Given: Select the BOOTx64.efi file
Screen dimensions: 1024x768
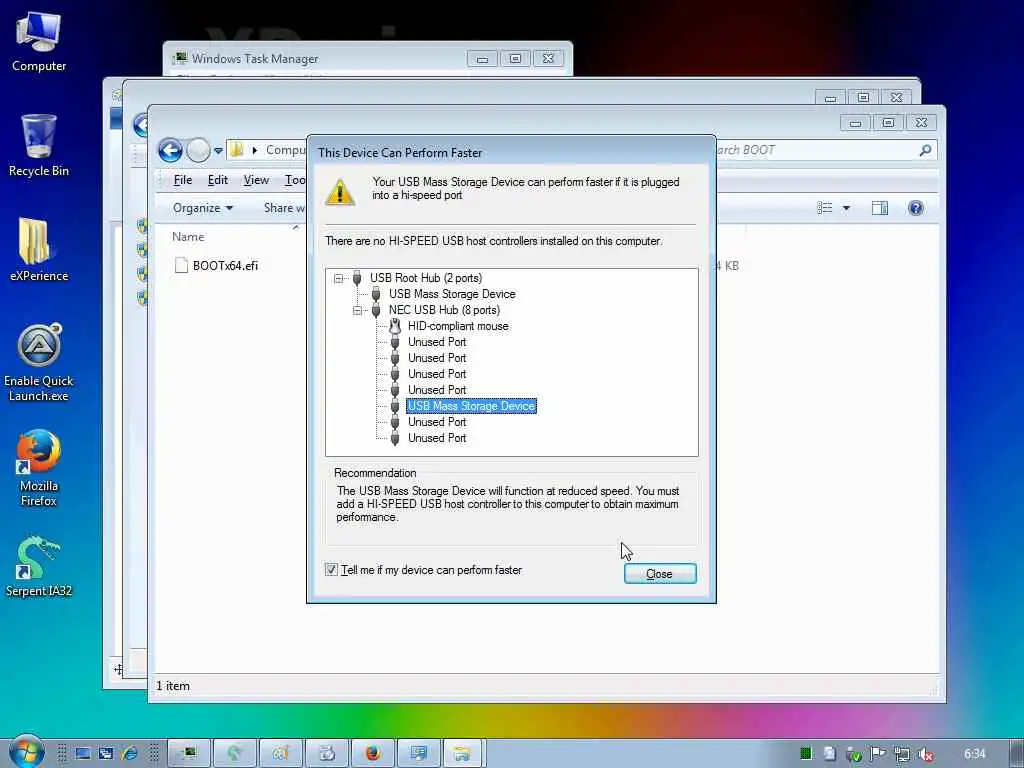Looking at the screenshot, I should [x=216, y=265].
